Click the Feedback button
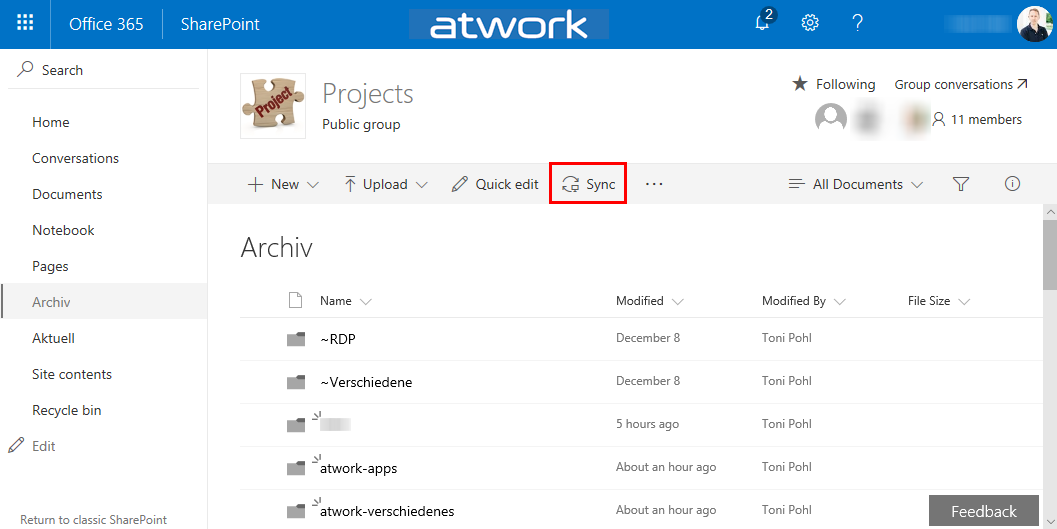The width and height of the screenshot is (1057, 529). (x=983, y=511)
